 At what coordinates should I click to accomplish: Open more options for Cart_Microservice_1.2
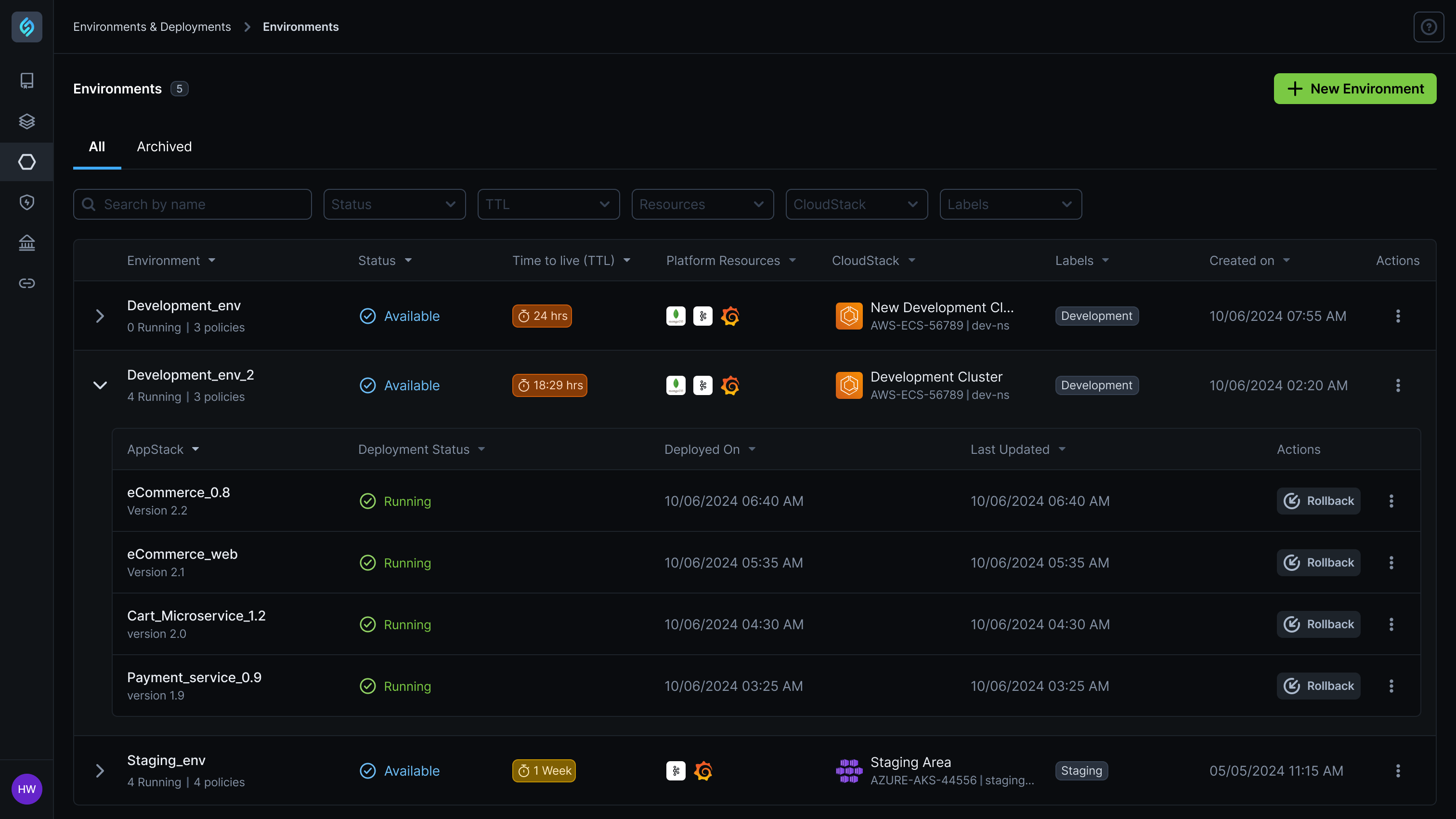click(x=1391, y=624)
